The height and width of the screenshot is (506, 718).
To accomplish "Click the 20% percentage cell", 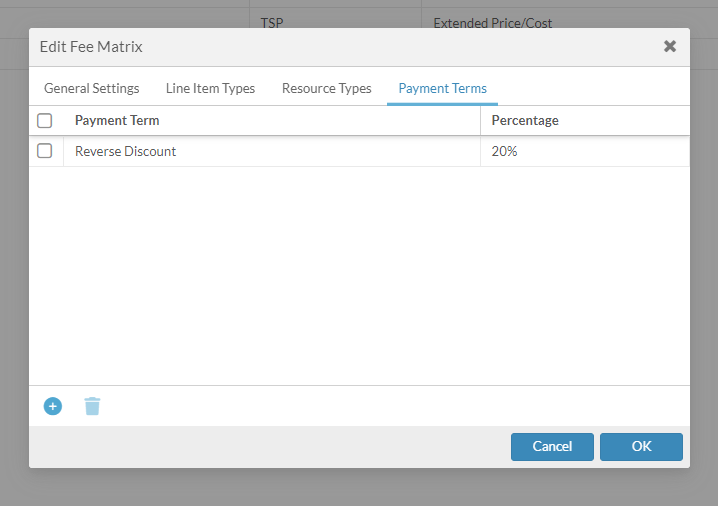I will coord(505,152).
